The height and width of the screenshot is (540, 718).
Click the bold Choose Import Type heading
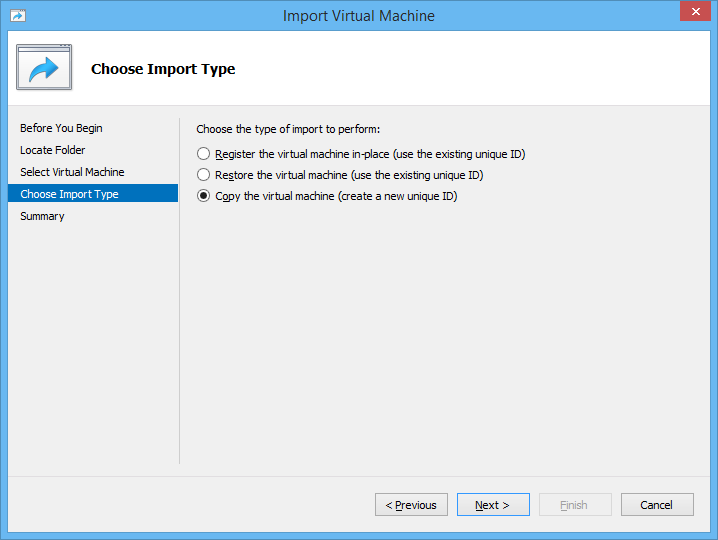163,69
